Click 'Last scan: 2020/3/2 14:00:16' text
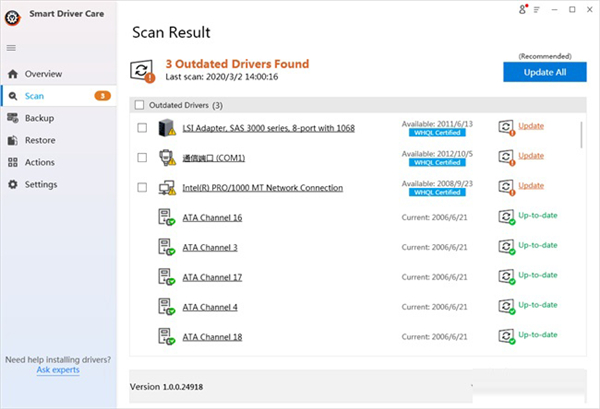This screenshot has width=600, height=409. (x=222, y=77)
